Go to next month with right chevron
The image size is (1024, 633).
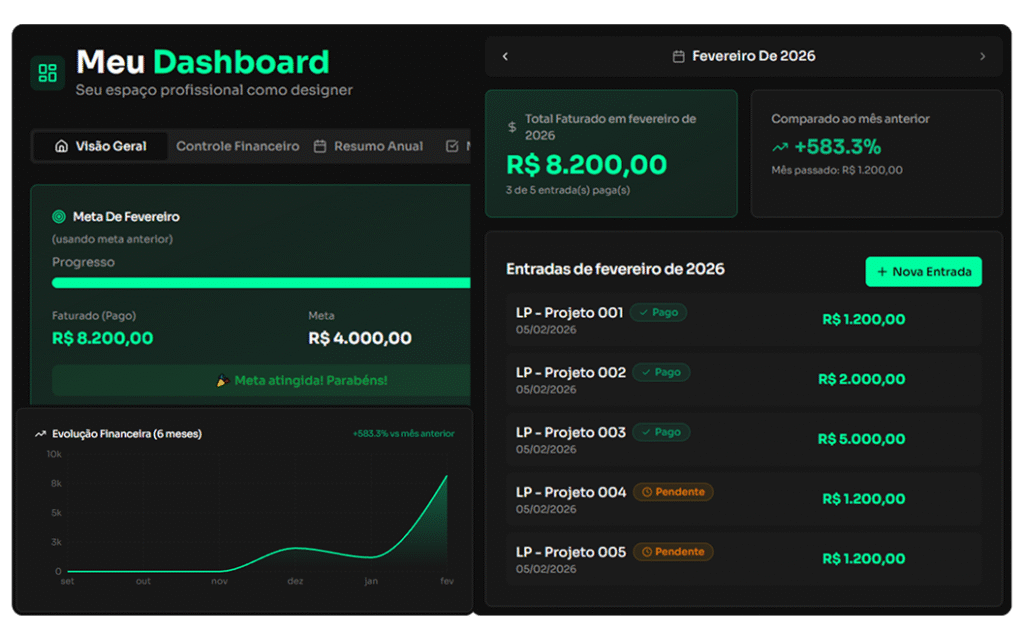pyautogui.click(x=982, y=57)
